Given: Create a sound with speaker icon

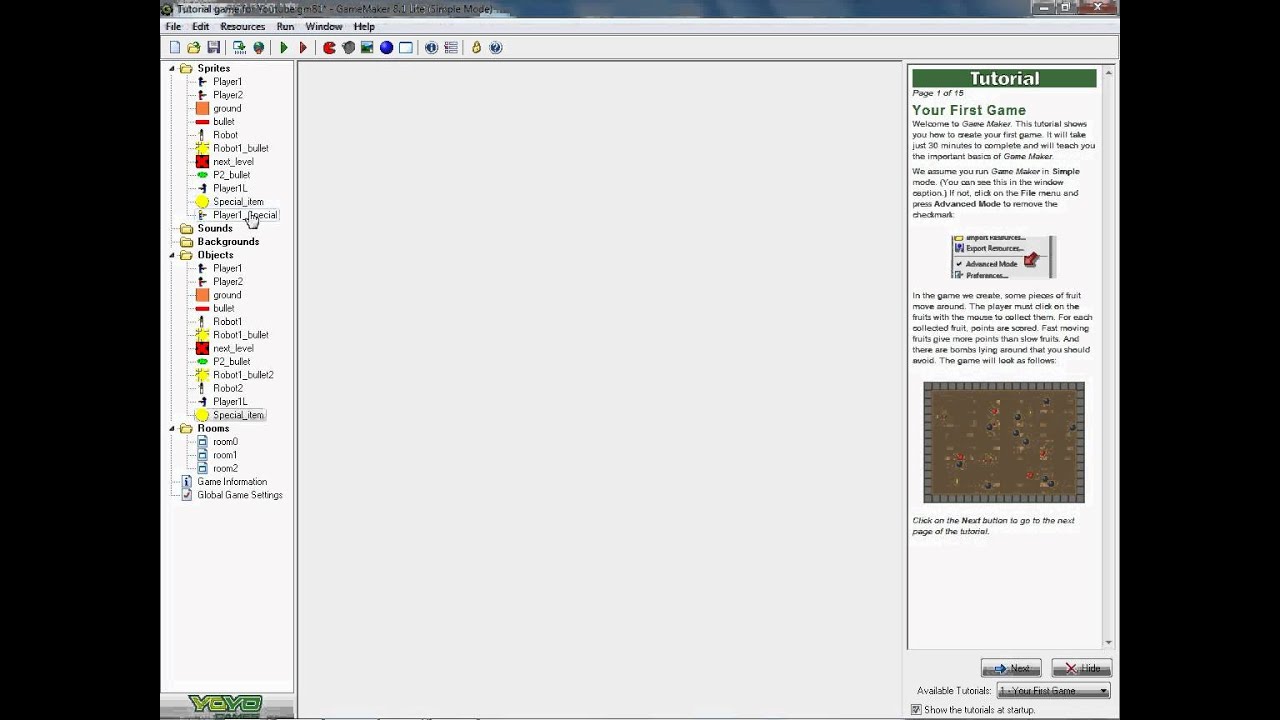Looking at the screenshot, I should (x=348, y=47).
